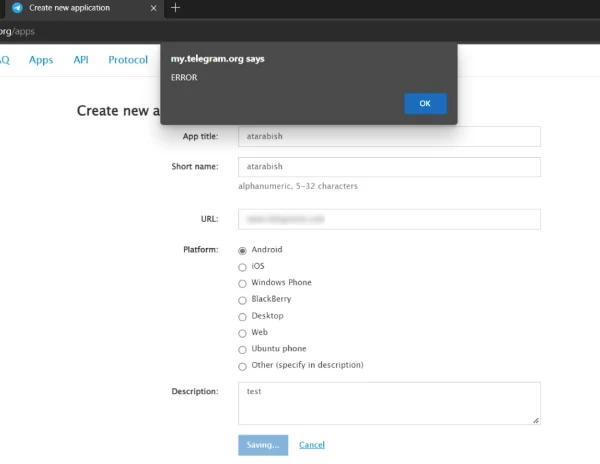Open a new browser tab with plus icon
Image resolution: width=600 pixels, height=464 pixels.
(175, 8)
